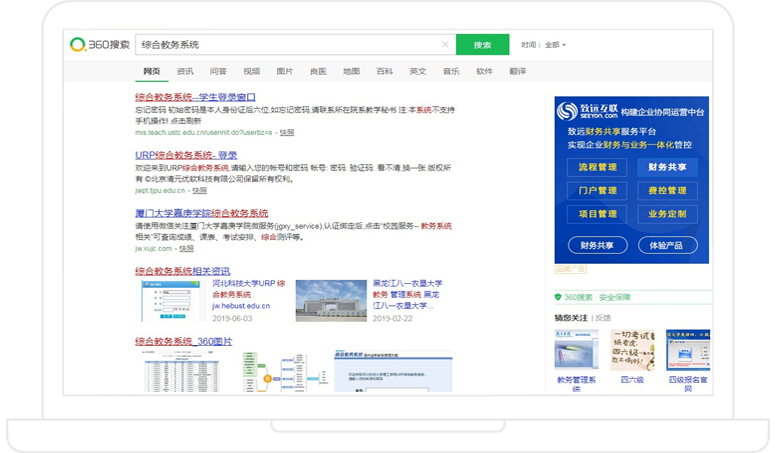Open 黑龙江八一农垦大学 教务管理系统 news link
This screenshot has height=453, width=776.
pos(407,294)
